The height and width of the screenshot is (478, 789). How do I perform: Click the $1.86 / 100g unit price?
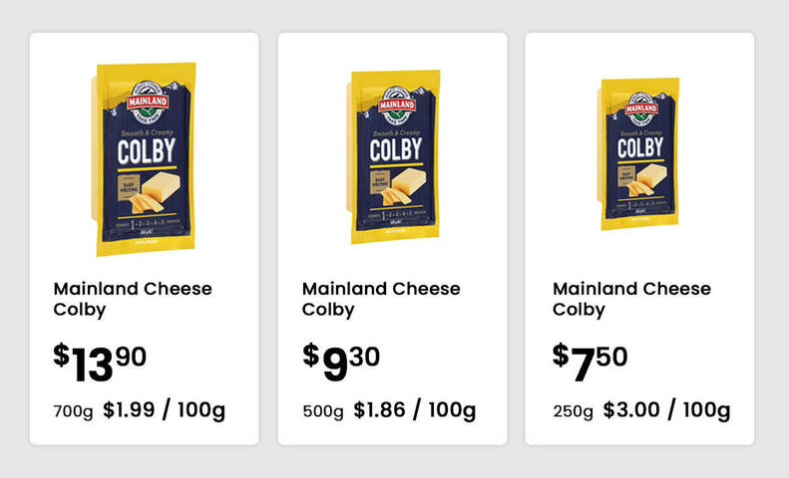[415, 410]
